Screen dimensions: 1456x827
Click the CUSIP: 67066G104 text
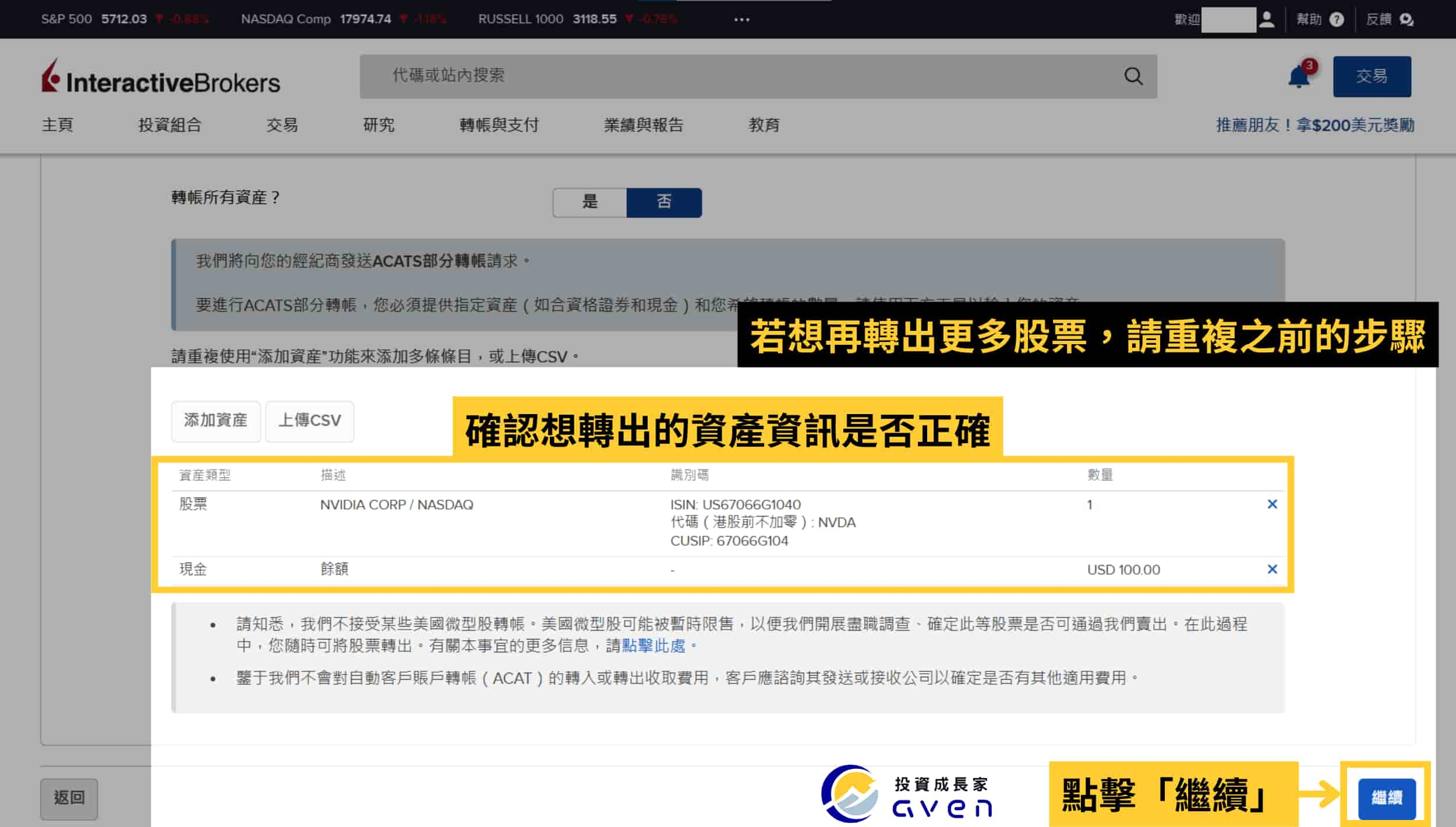[x=729, y=540]
